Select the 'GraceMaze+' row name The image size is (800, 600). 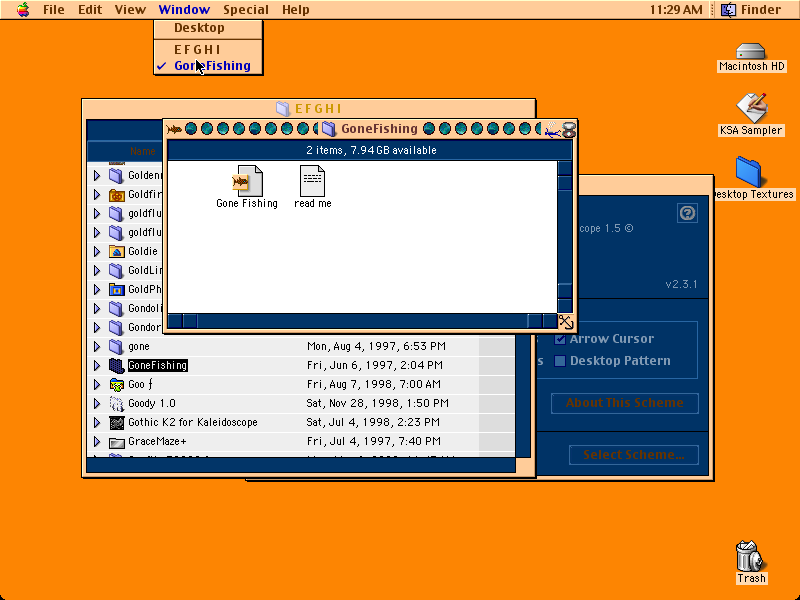coord(157,441)
